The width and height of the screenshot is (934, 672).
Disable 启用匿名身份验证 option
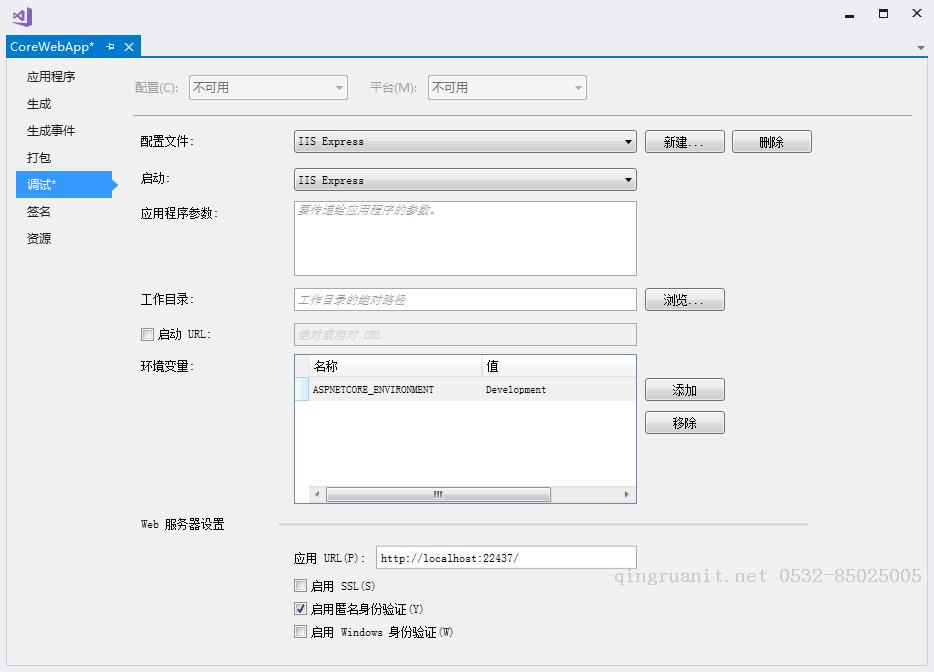[x=300, y=608]
